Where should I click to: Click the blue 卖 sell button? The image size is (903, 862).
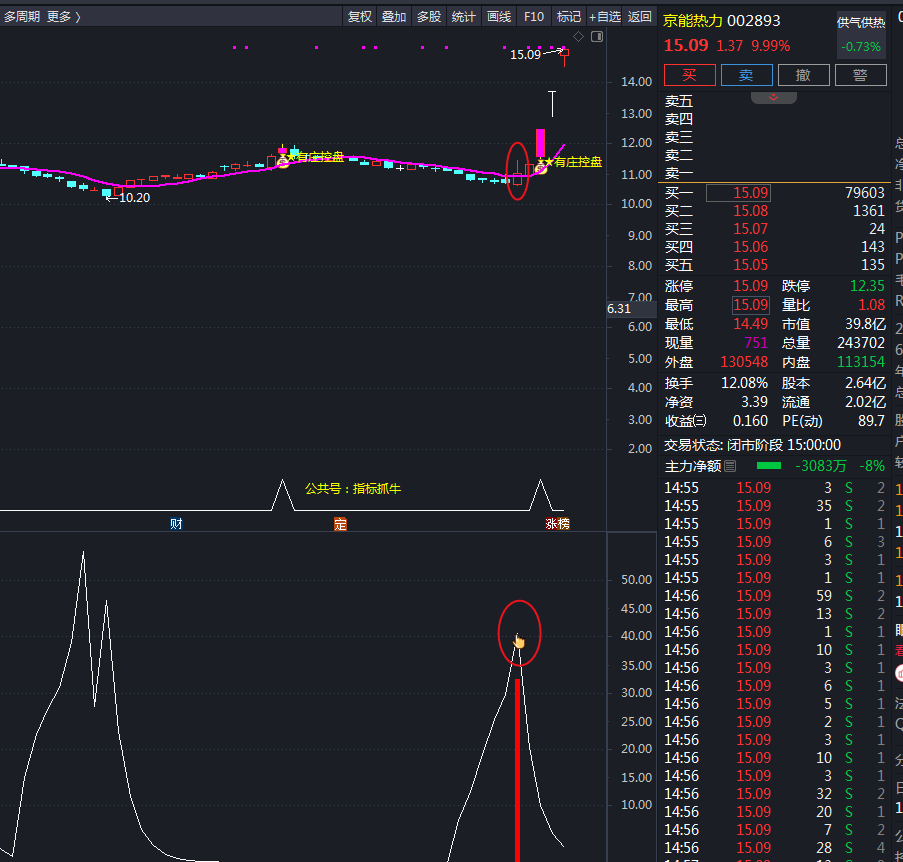point(746,75)
